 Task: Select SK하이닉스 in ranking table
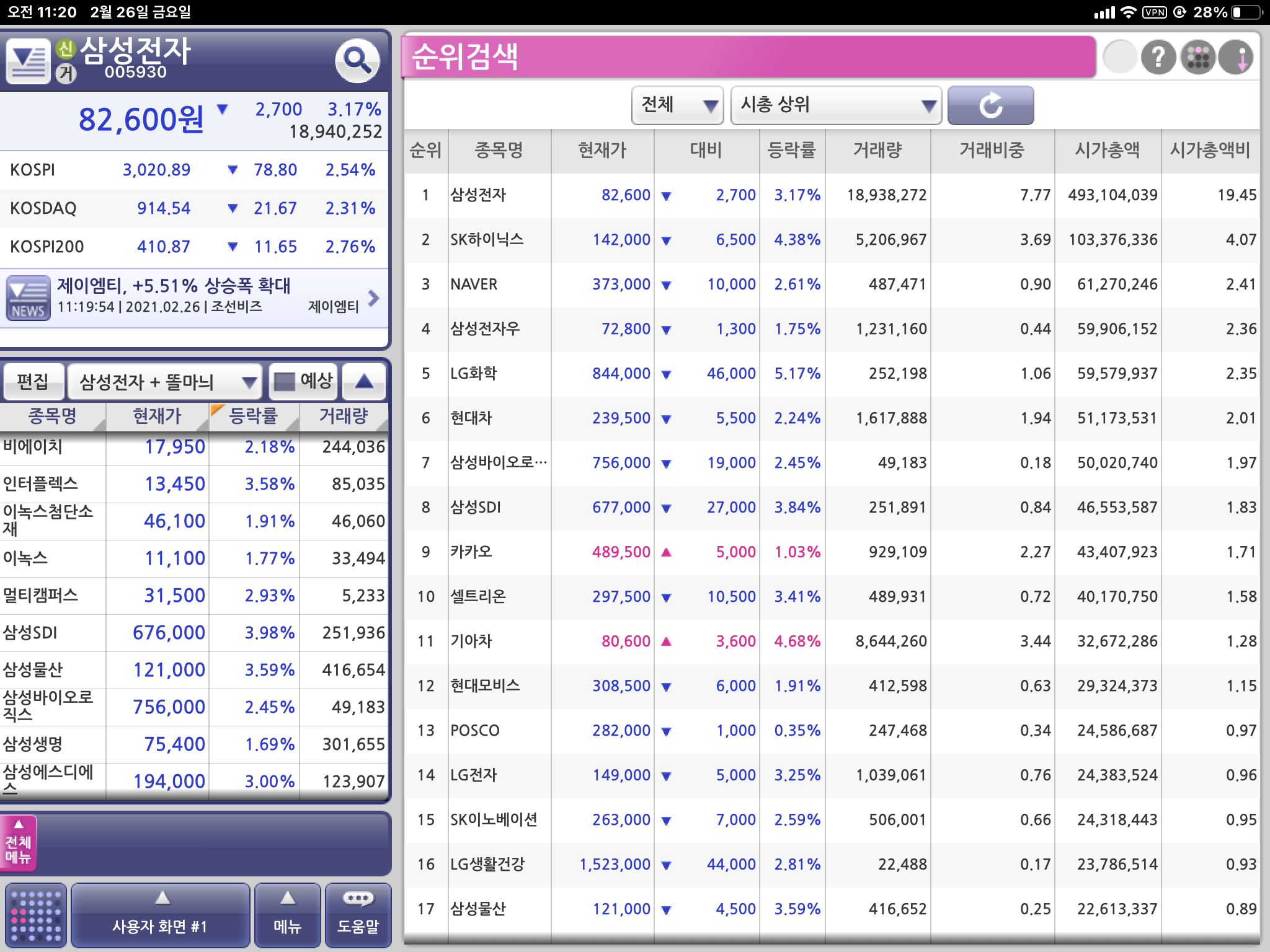(x=832, y=240)
